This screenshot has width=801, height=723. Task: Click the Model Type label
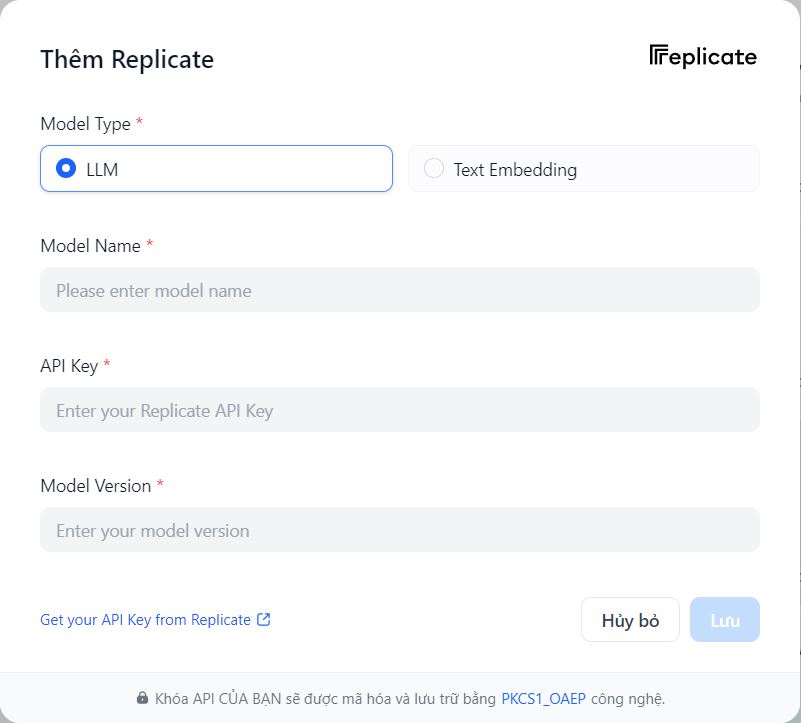[x=85, y=124]
